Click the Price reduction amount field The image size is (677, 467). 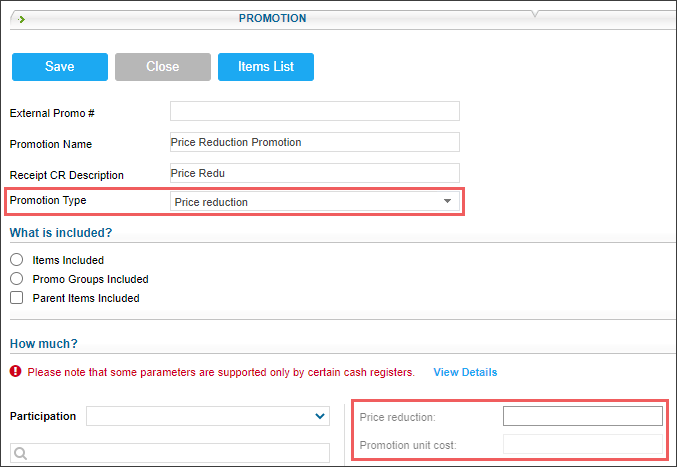pyautogui.click(x=583, y=416)
